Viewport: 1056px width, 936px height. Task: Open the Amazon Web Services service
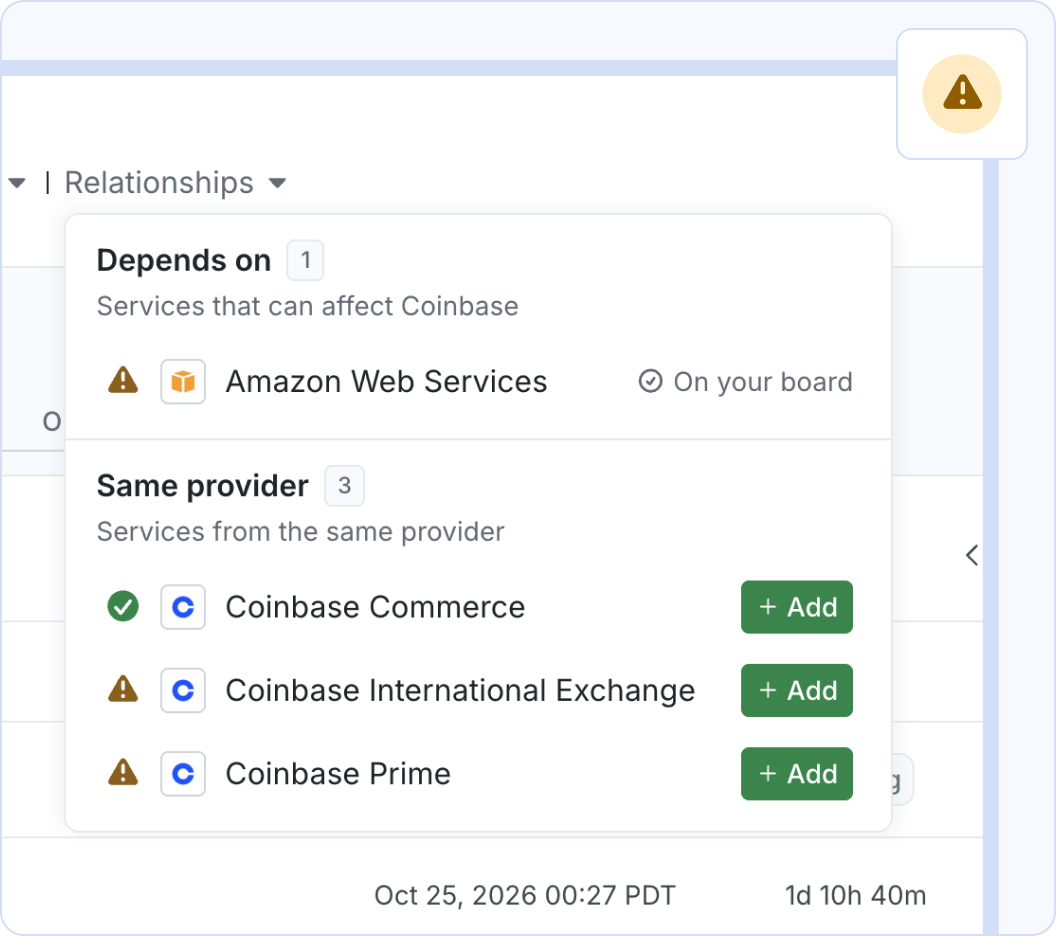[387, 382]
